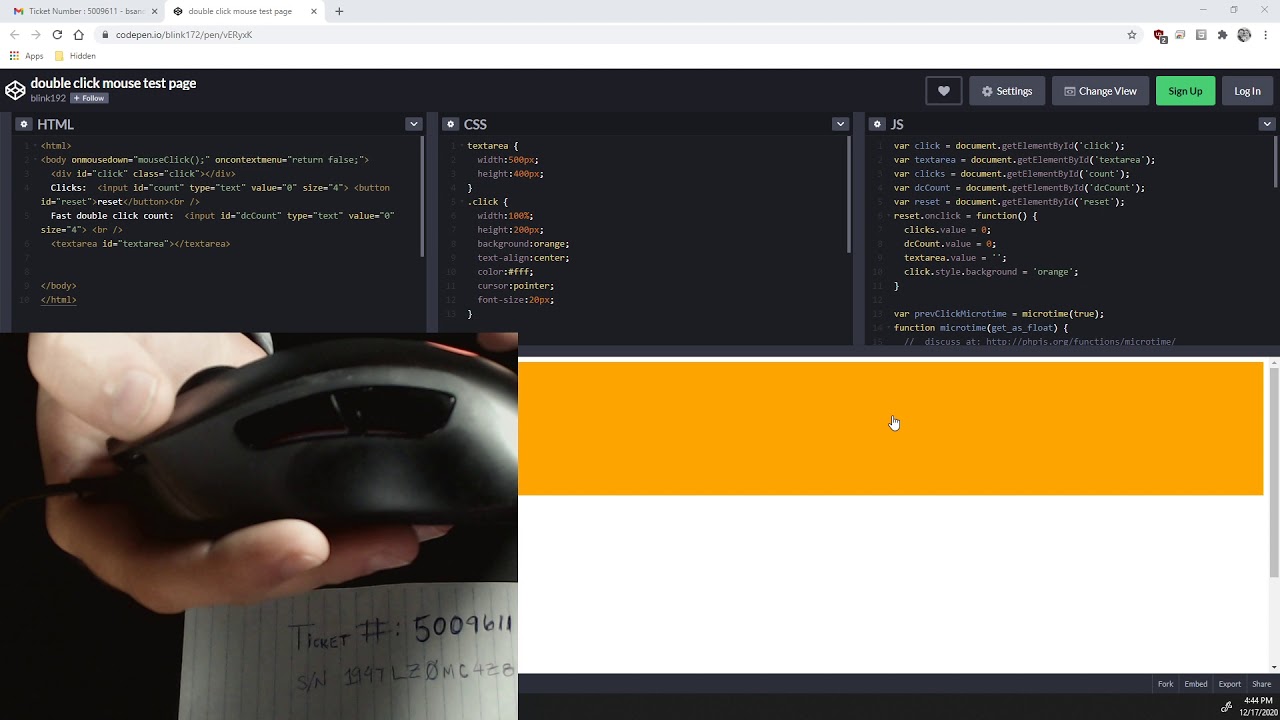
Task: Open the HTML5 badge extension icon
Action: pyautogui.click(x=1201, y=34)
